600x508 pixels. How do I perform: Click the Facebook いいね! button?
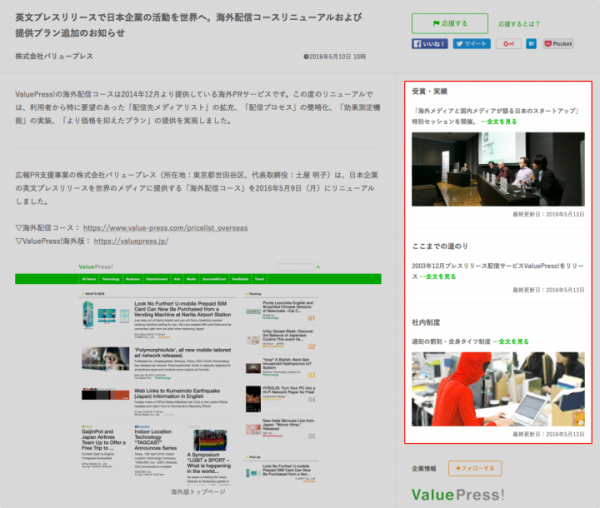[430, 44]
